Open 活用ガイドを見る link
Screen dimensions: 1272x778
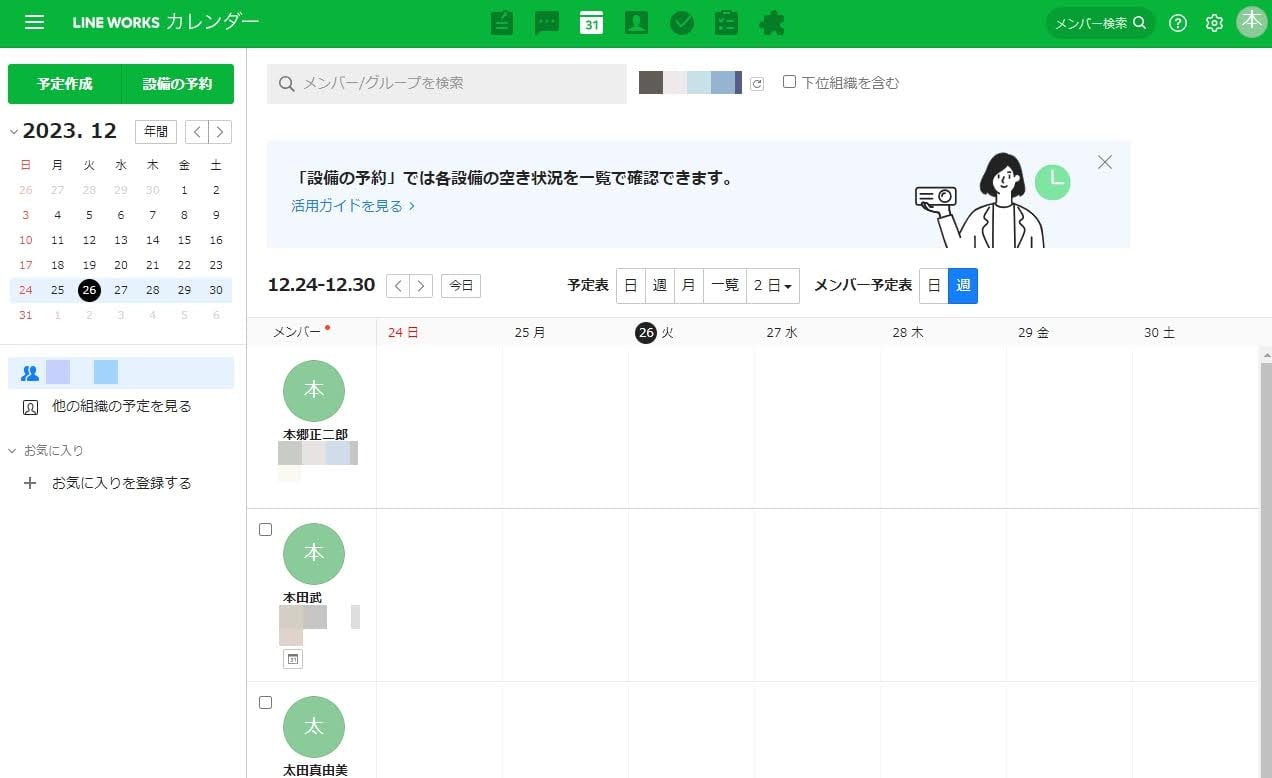[x=353, y=206]
